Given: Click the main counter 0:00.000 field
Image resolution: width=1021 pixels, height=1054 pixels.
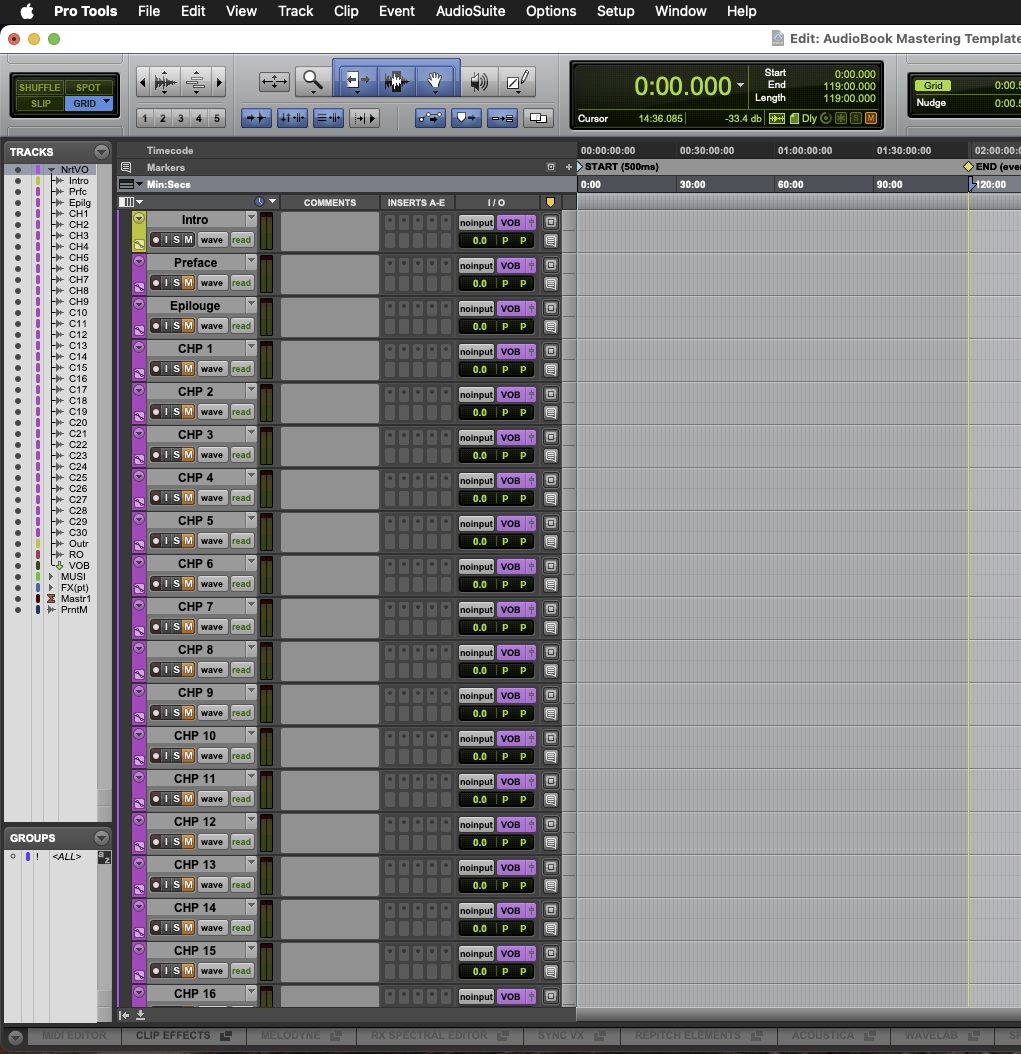Looking at the screenshot, I should pos(682,86).
